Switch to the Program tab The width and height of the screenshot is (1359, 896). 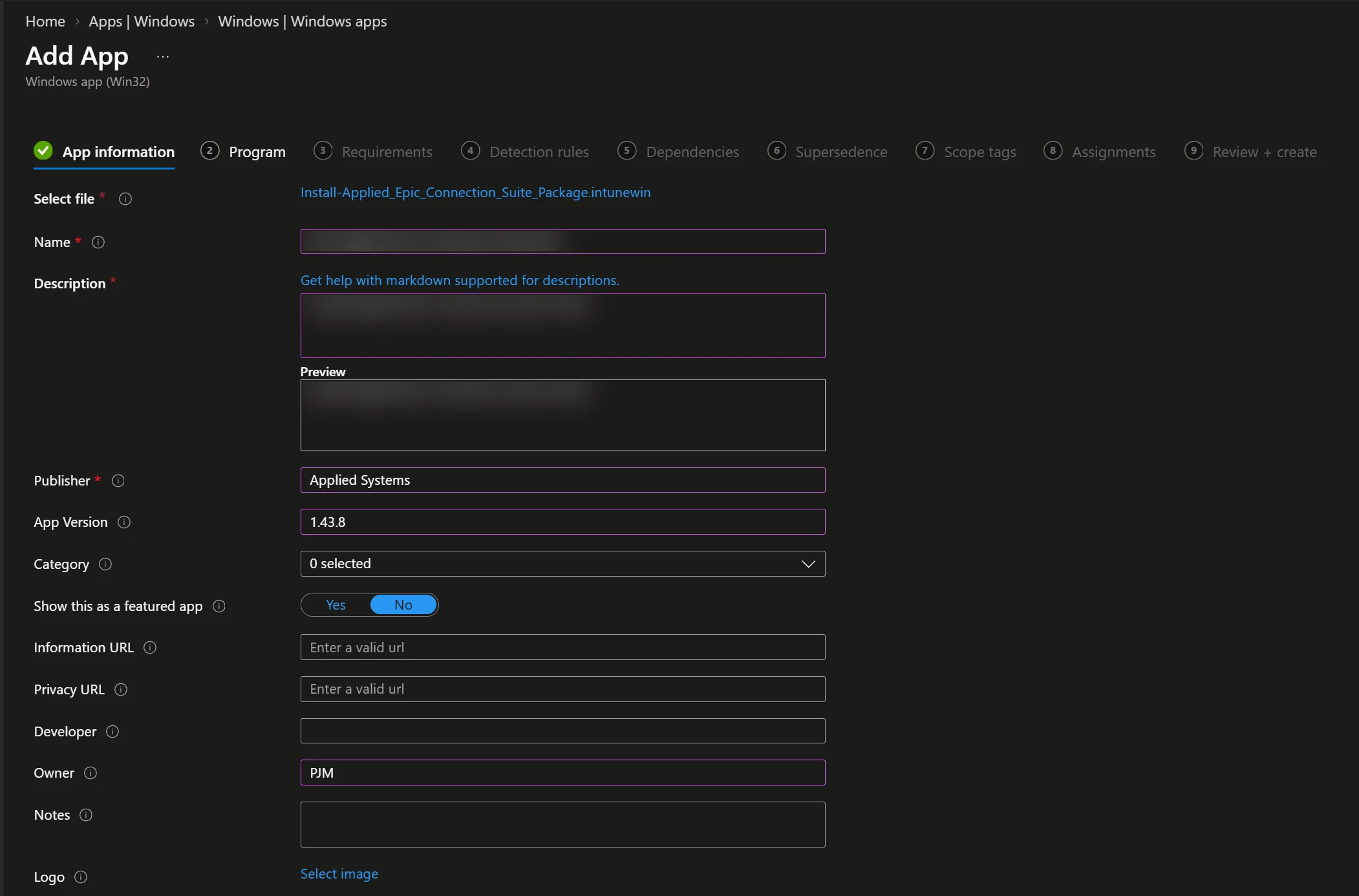(243, 152)
